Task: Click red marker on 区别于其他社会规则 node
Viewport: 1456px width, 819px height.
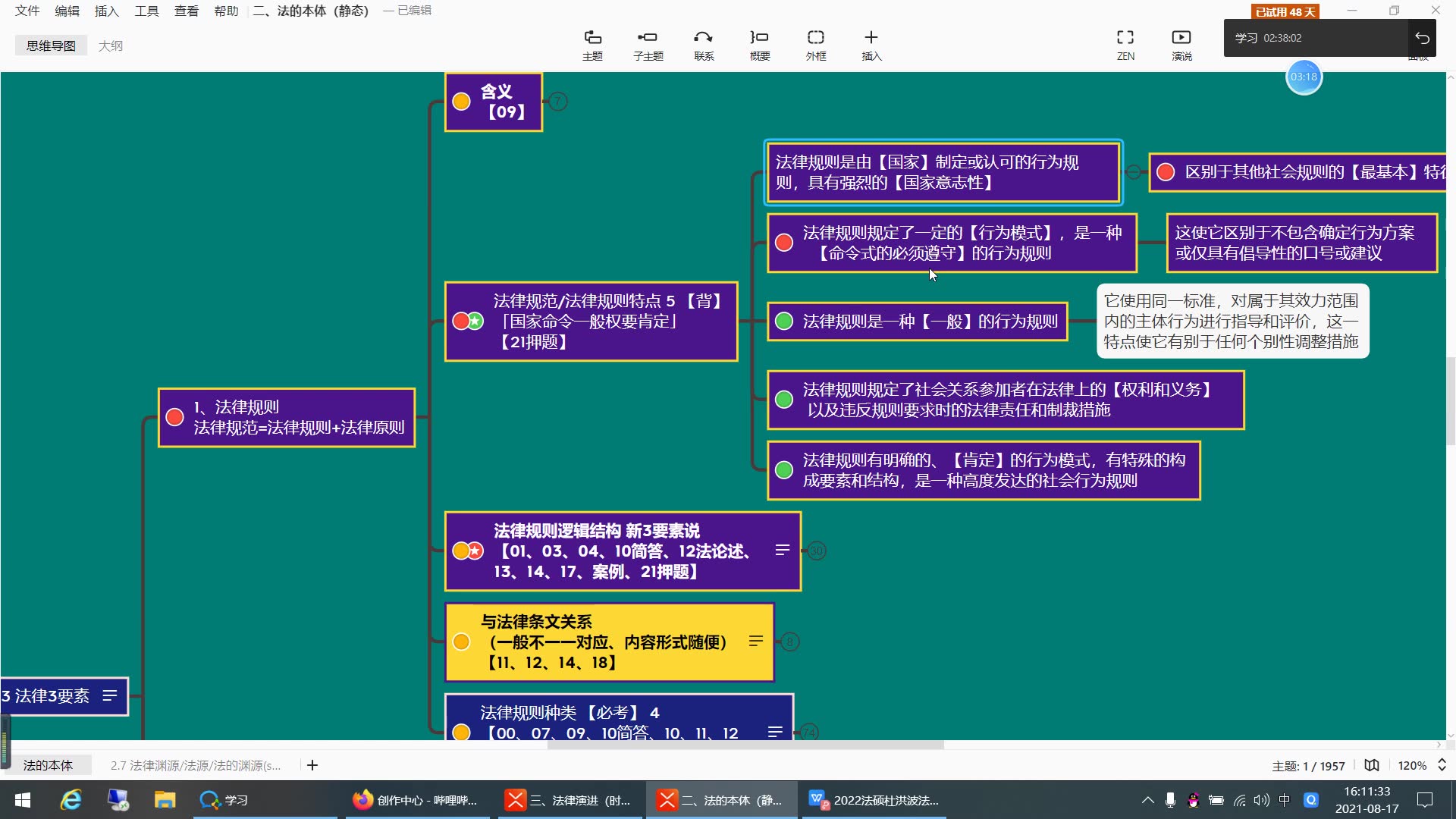Action: (x=1166, y=172)
